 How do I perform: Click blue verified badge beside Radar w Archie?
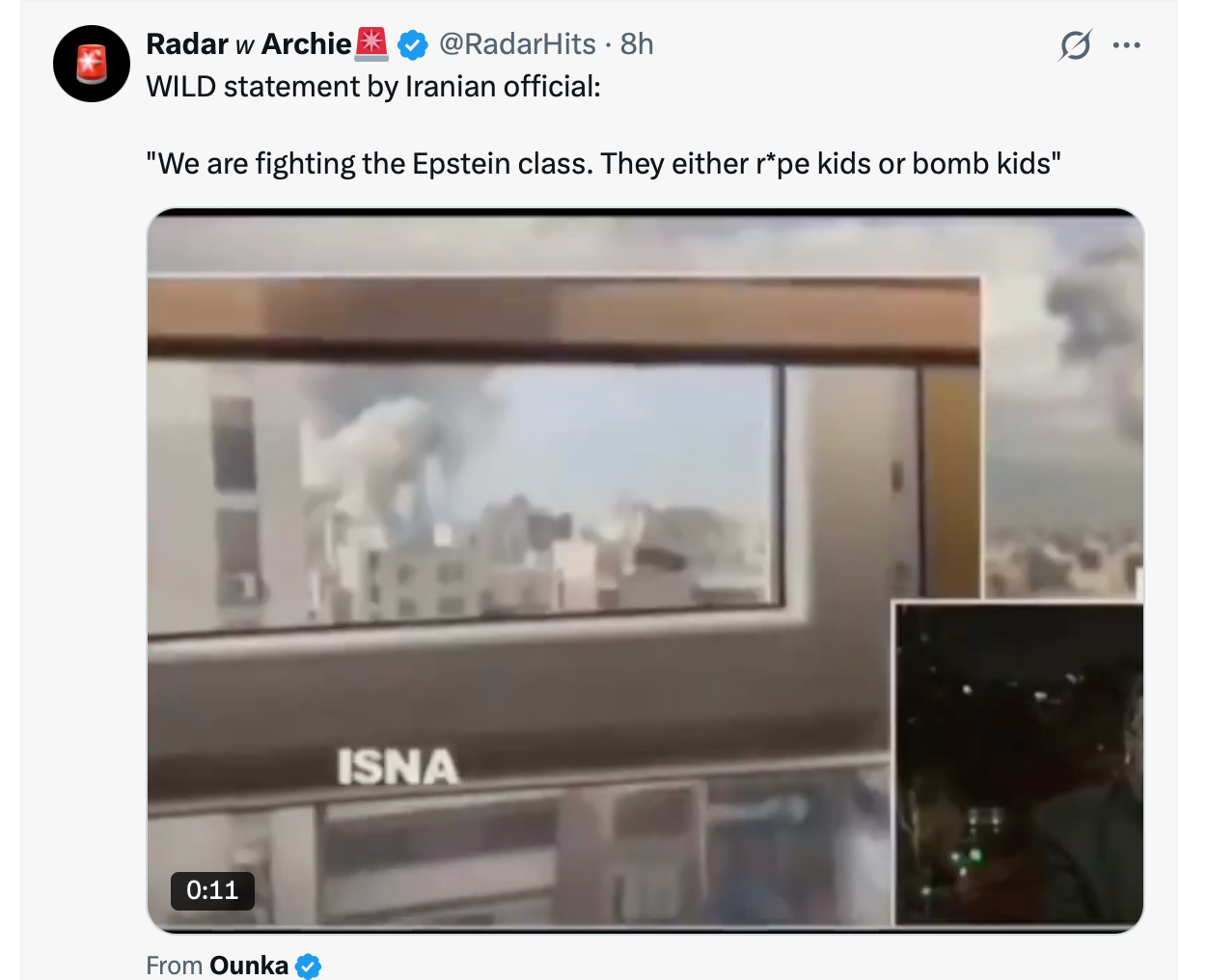click(413, 44)
